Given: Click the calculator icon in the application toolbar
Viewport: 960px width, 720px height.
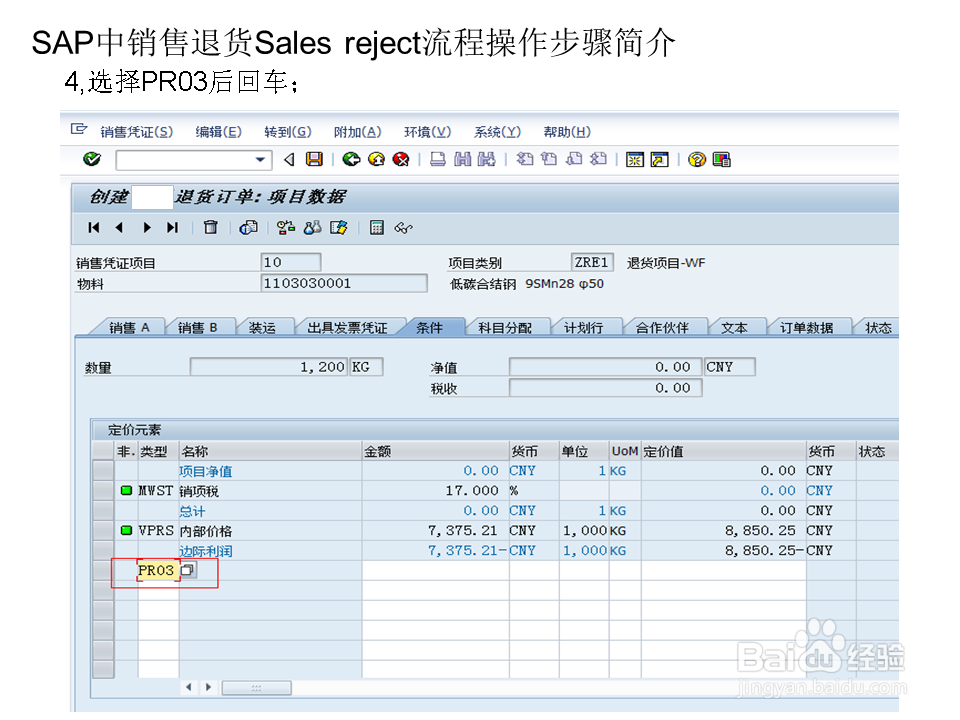Looking at the screenshot, I should (377, 228).
